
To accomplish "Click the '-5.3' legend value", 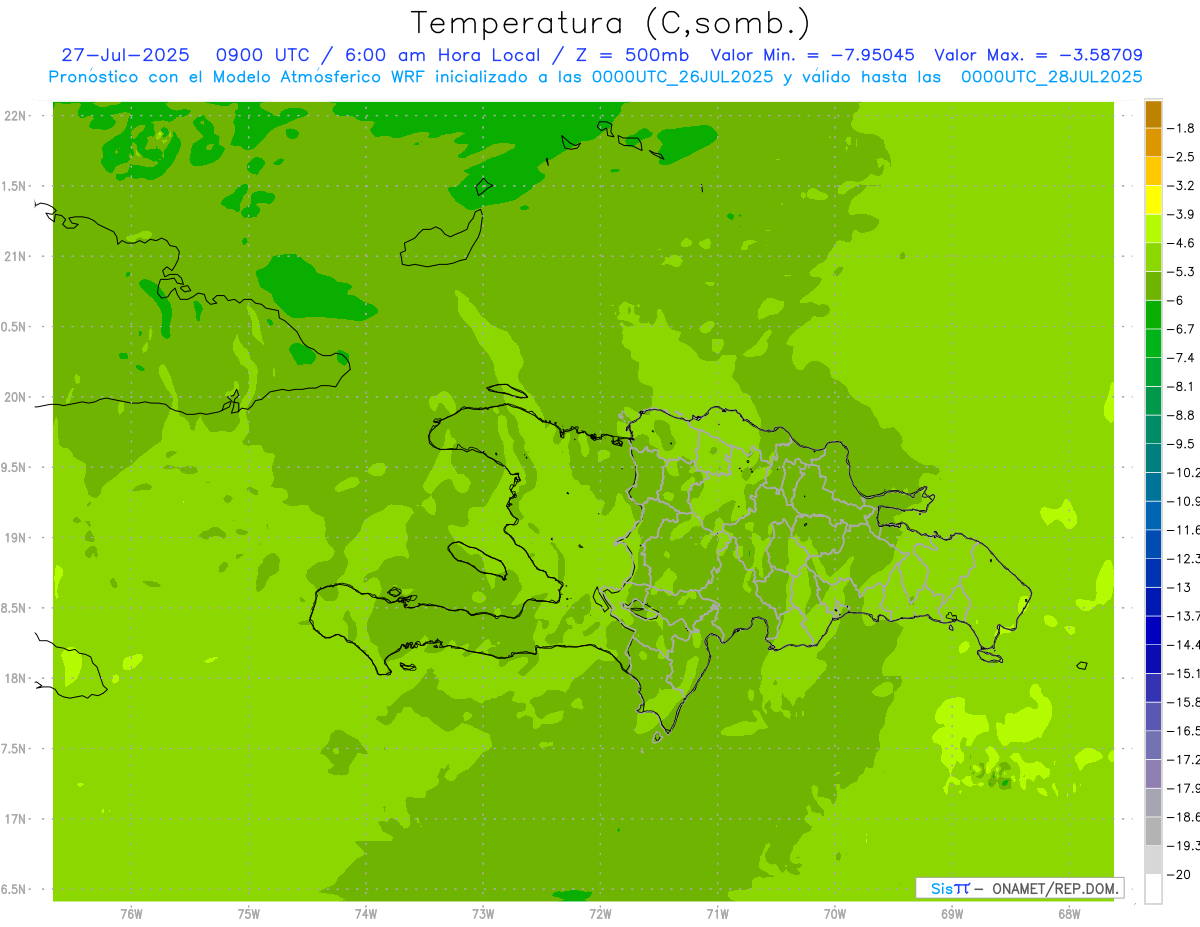I will pyautogui.click(x=1183, y=272).
